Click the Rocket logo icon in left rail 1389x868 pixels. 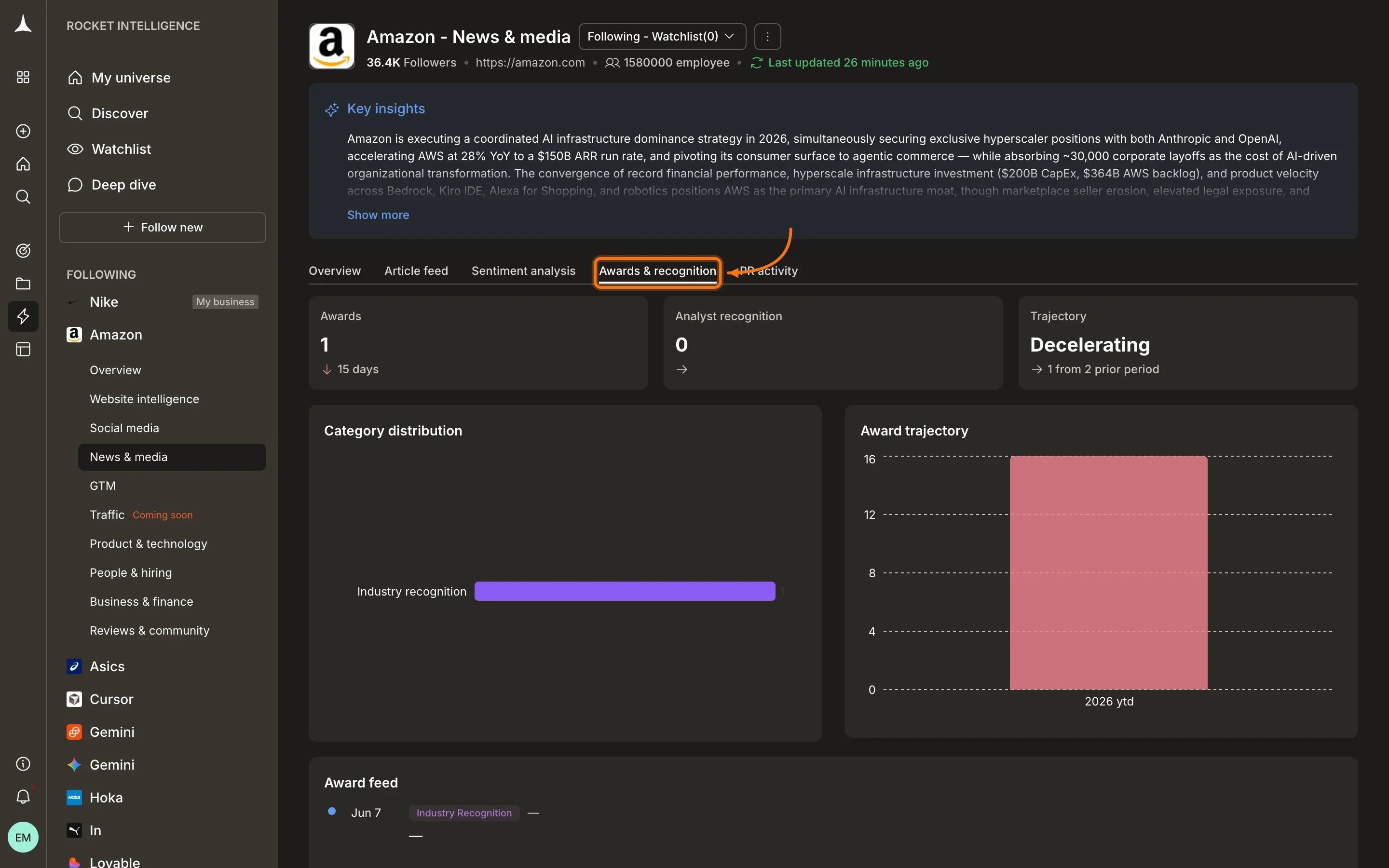(23, 24)
